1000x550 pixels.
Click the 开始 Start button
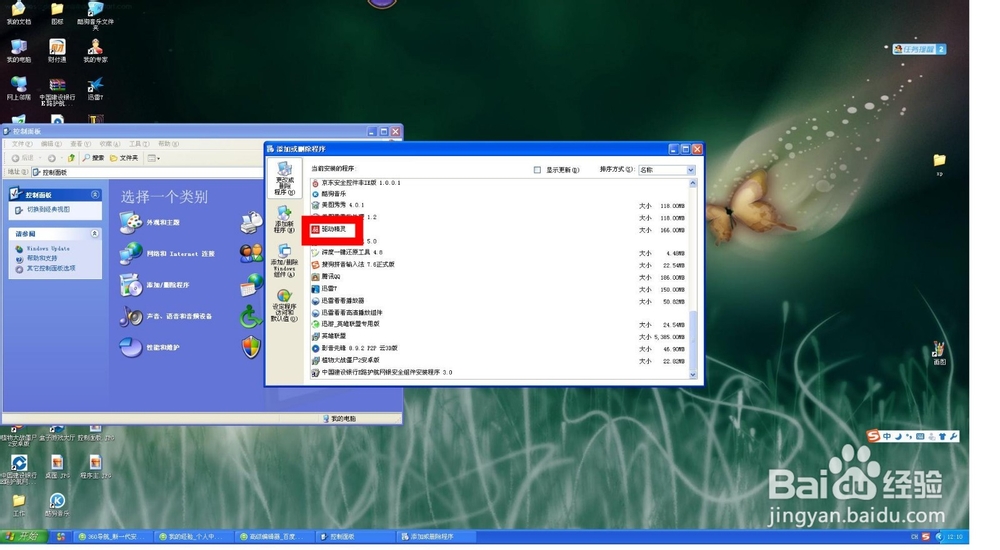click(23, 537)
